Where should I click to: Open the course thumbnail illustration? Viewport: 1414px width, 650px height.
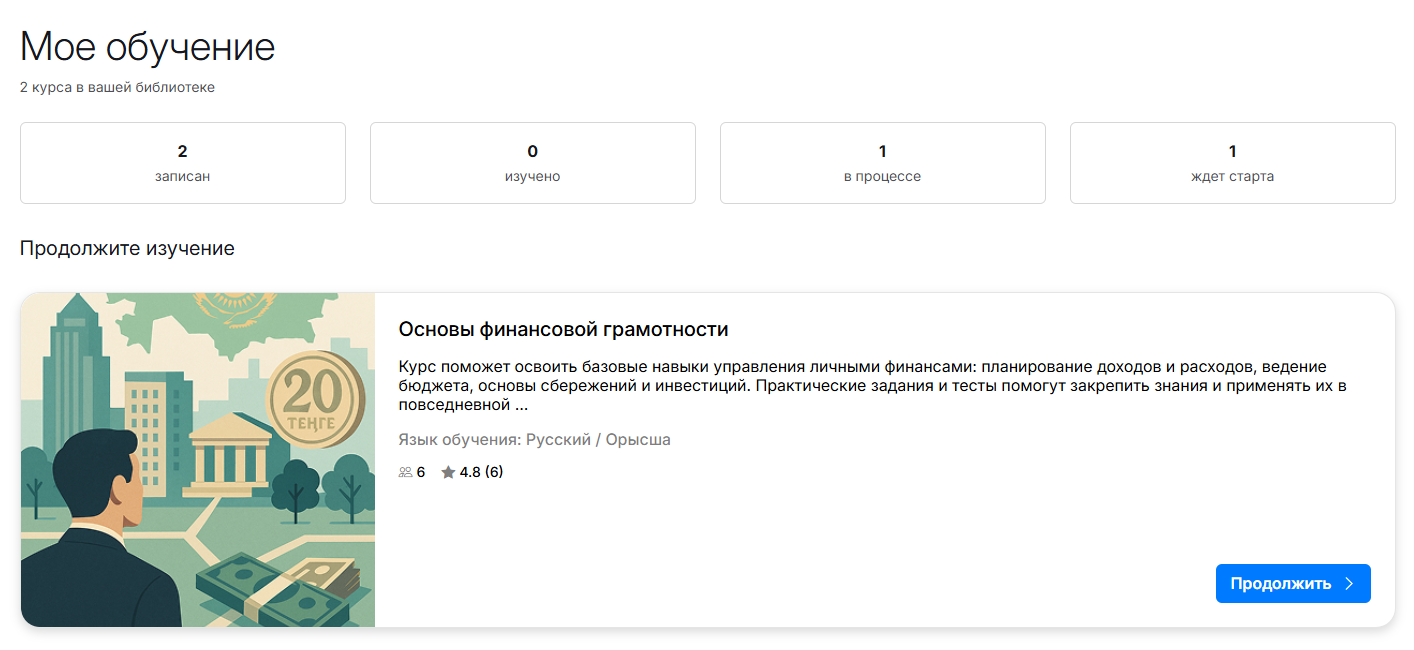197,458
